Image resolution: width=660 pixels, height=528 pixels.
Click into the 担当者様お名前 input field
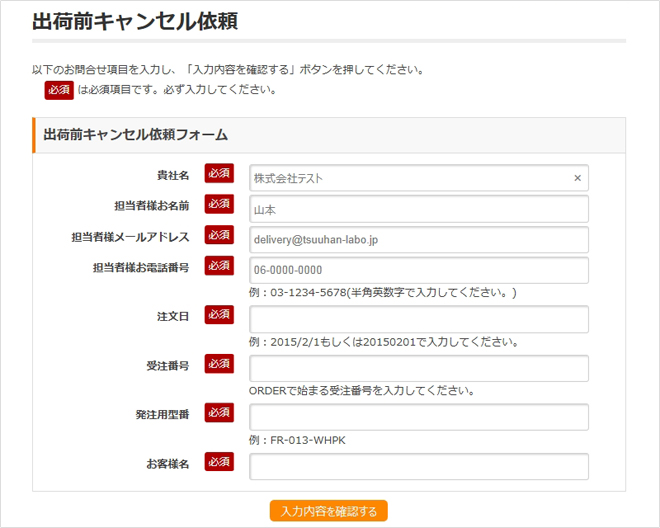pyautogui.click(x=418, y=209)
